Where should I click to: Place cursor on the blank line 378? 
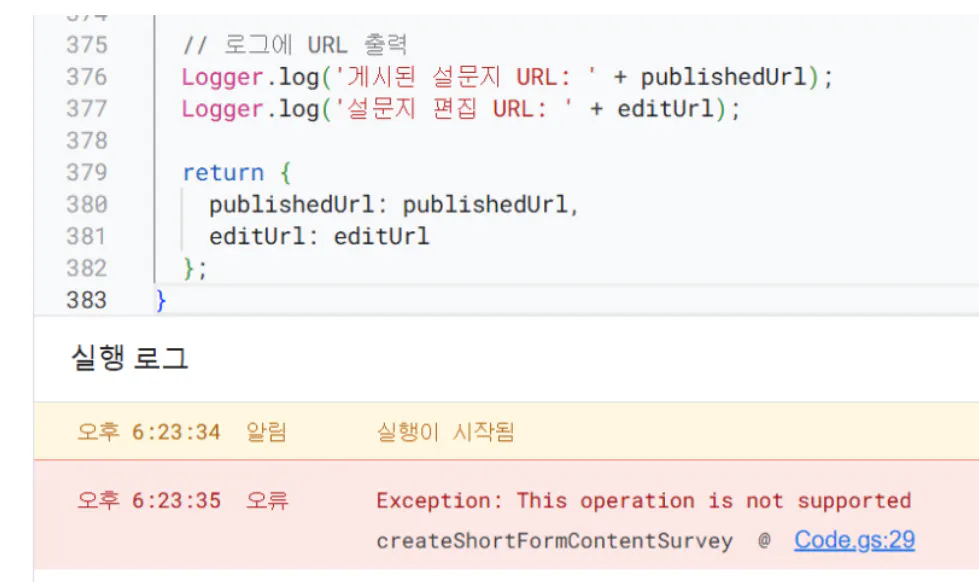click(x=562, y=141)
